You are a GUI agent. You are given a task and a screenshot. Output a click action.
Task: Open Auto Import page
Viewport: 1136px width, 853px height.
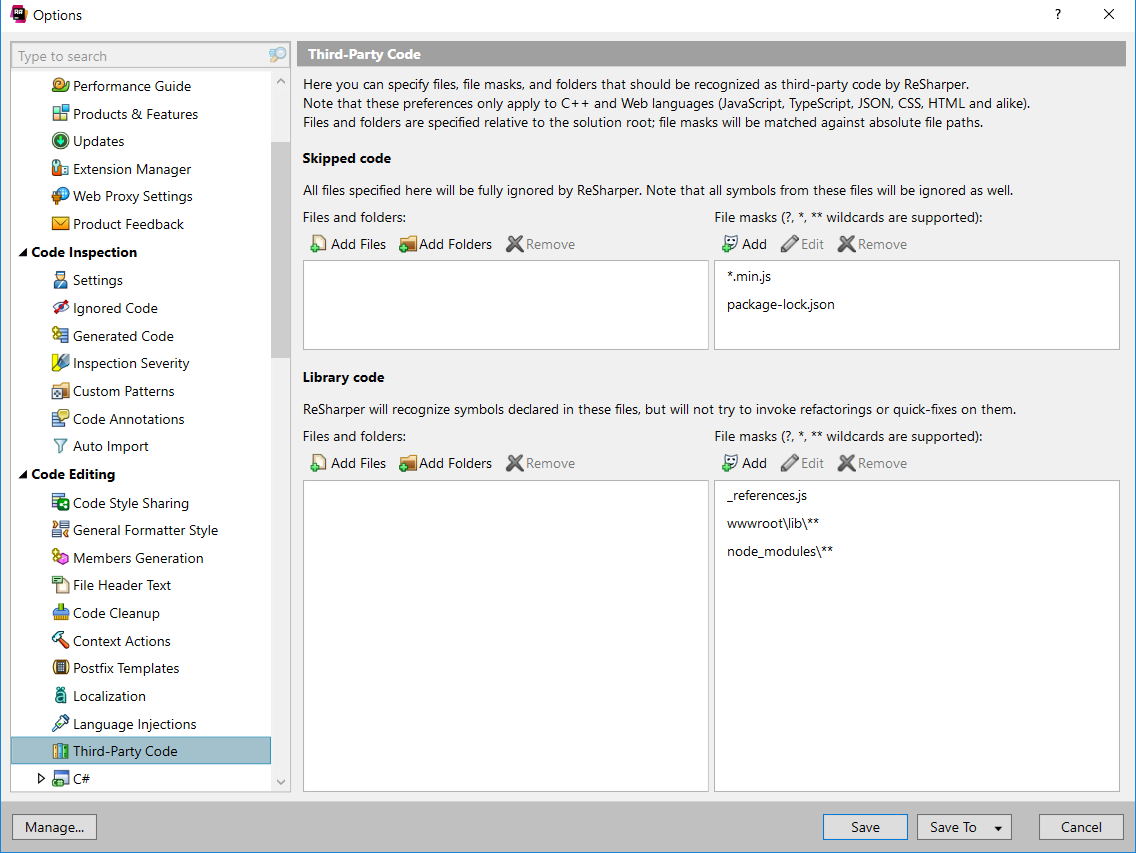click(100, 446)
